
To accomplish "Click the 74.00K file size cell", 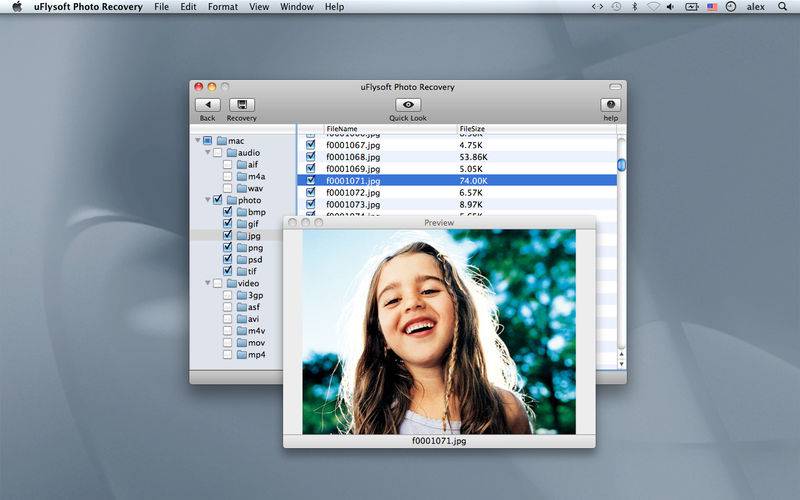I will click(x=473, y=181).
